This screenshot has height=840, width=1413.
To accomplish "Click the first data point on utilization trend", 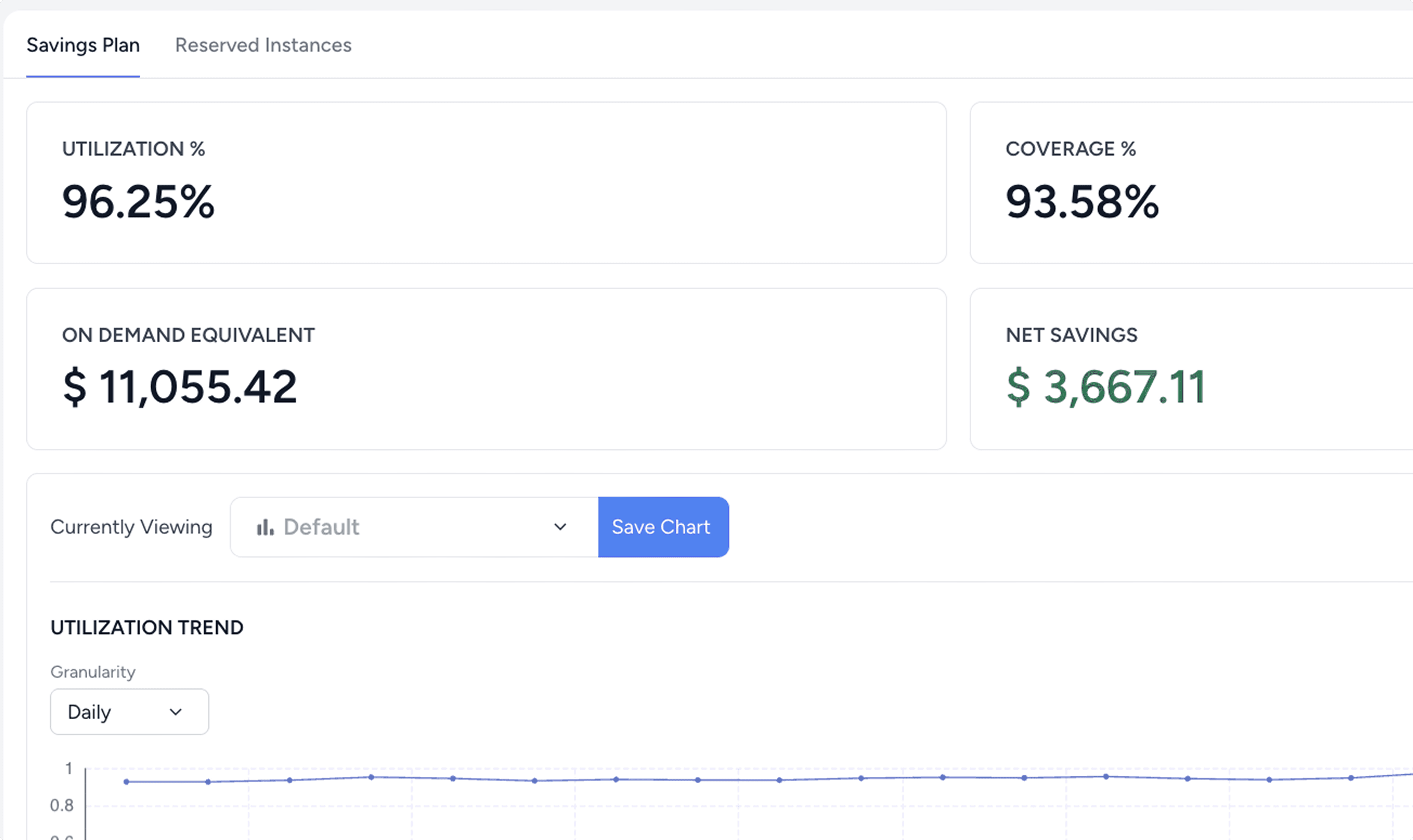I will pos(126,782).
